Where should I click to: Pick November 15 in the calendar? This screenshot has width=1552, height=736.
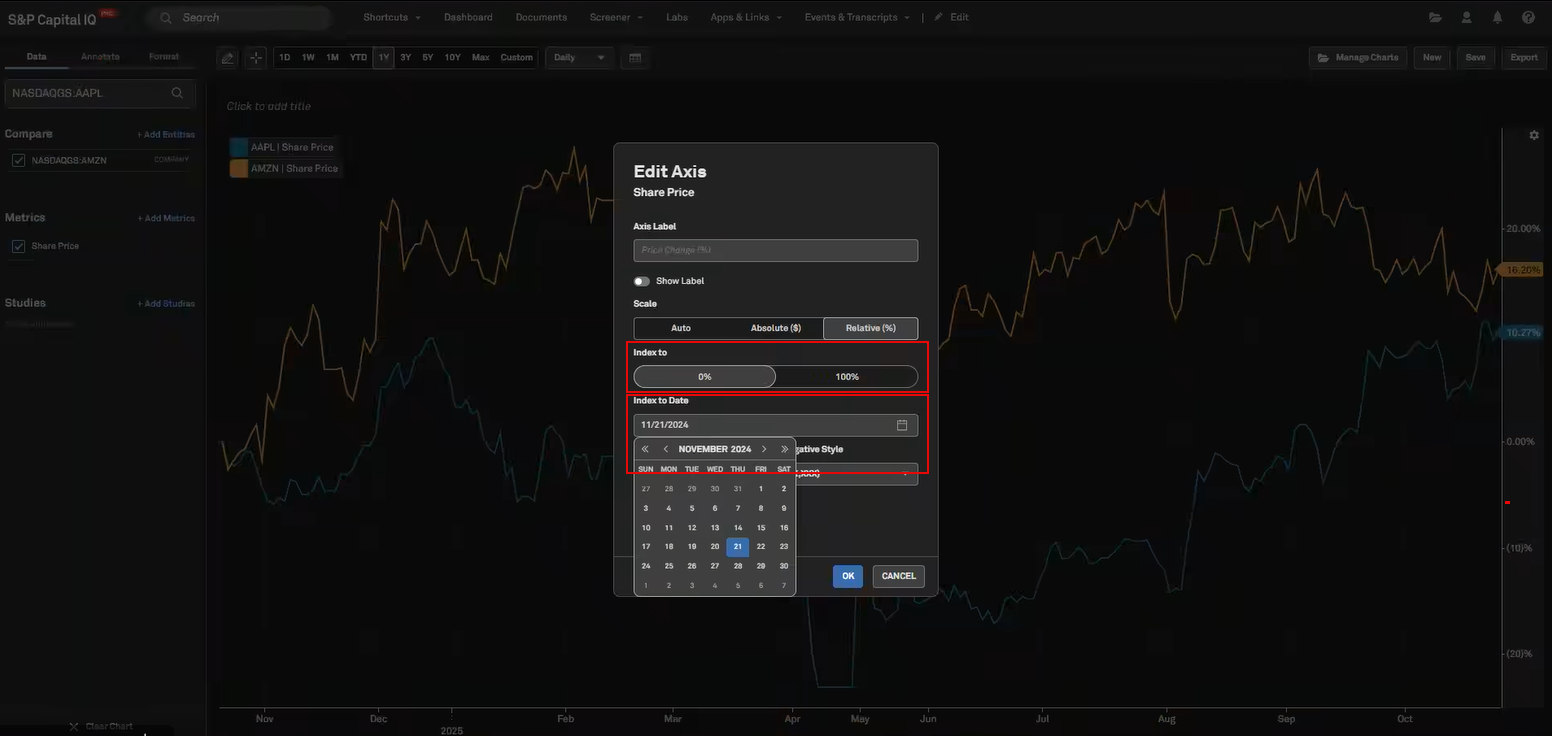tap(761, 528)
